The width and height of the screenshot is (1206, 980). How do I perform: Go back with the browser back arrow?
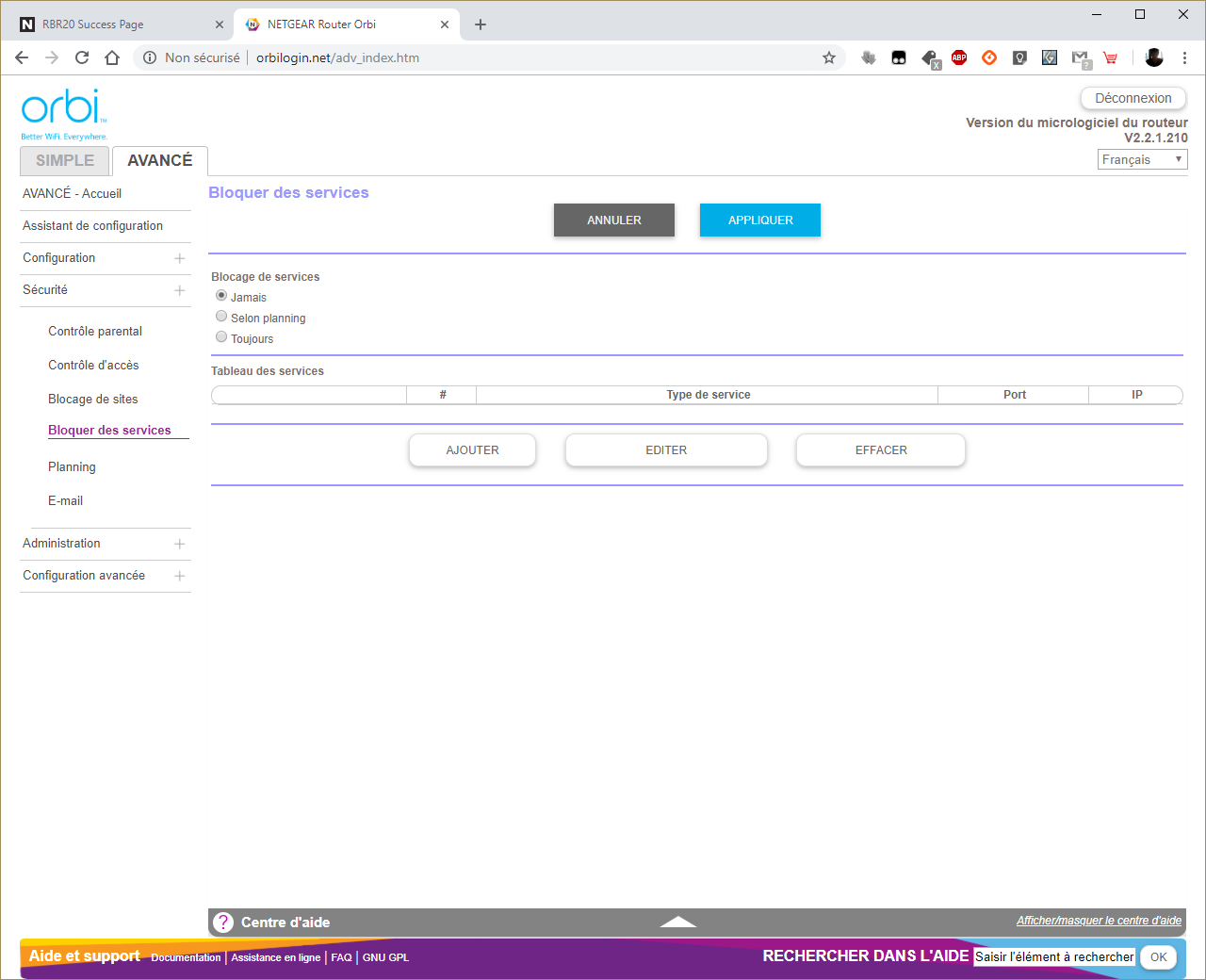(22, 57)
